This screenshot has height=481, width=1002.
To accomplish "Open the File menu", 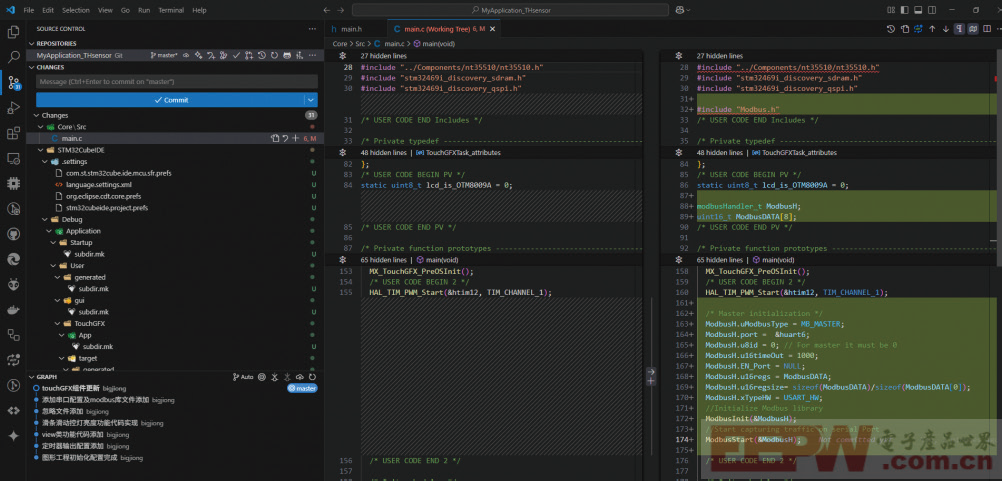I will click(29, 10).
